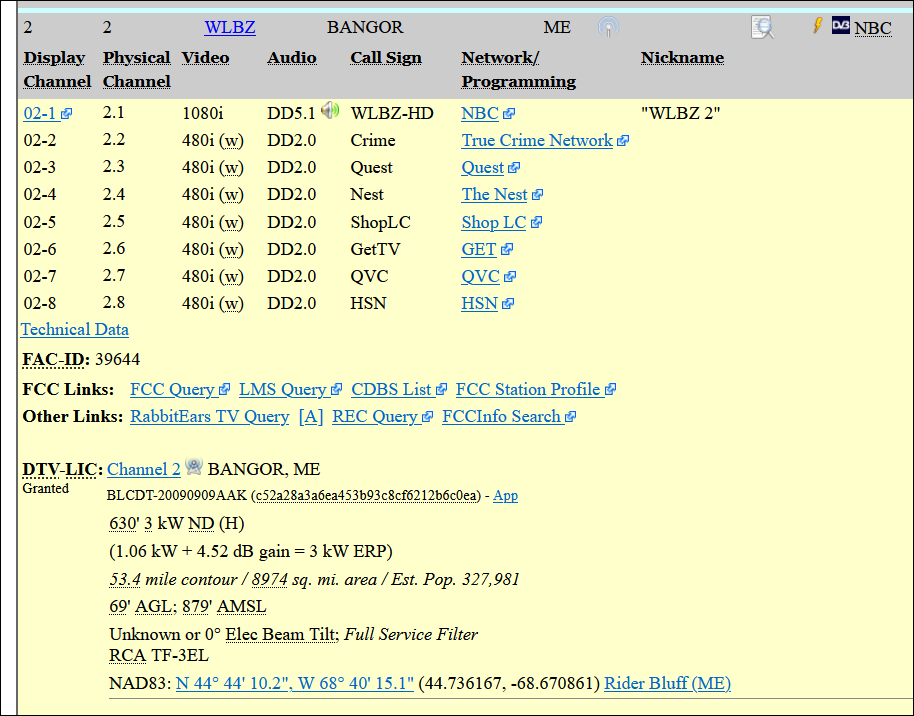Click the FAC-ID label
Image resolution: width=914 pixels, height=716 pixels.
click(x=56, y=360)
